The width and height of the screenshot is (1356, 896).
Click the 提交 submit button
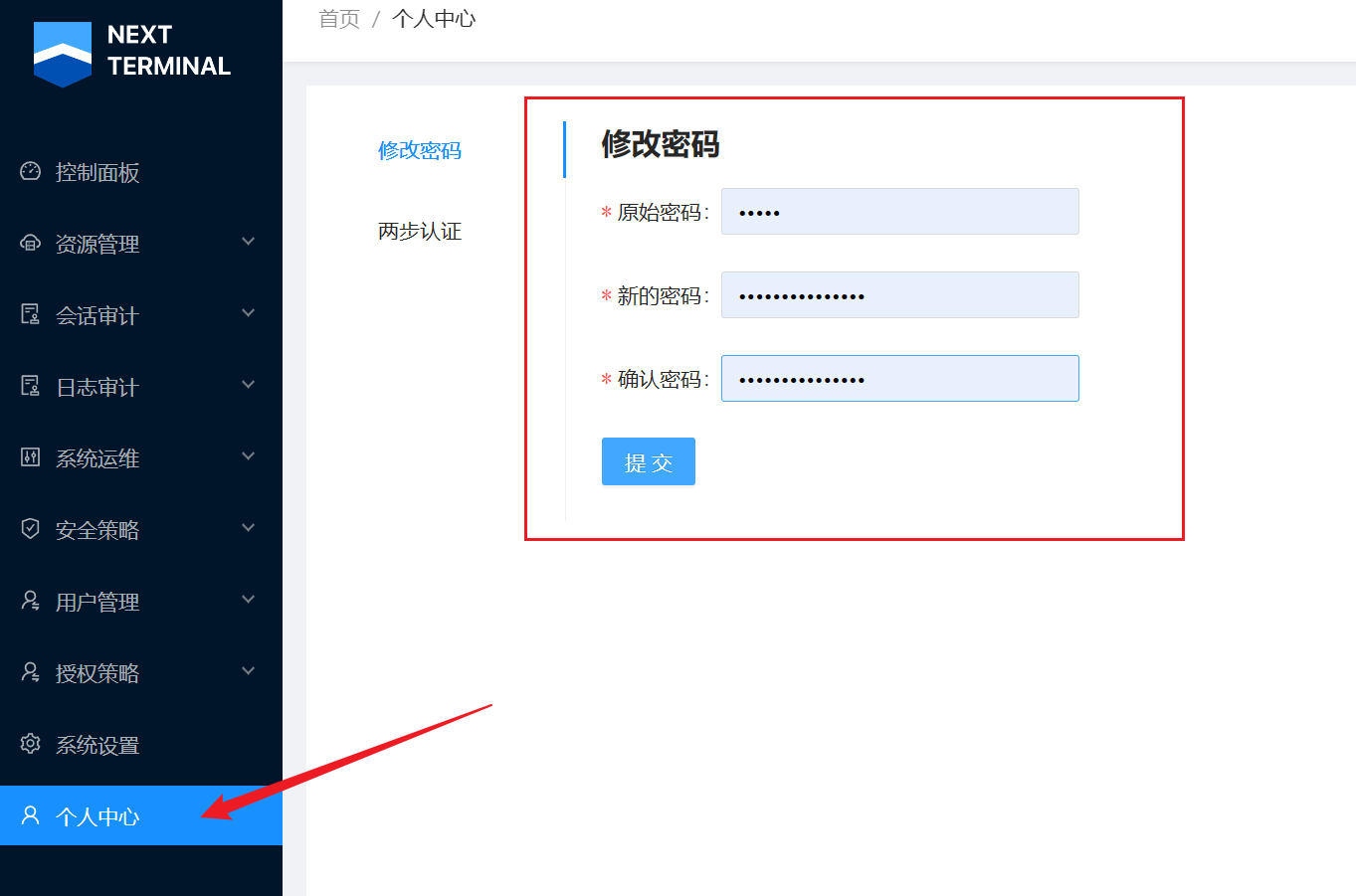pos(648,460)
